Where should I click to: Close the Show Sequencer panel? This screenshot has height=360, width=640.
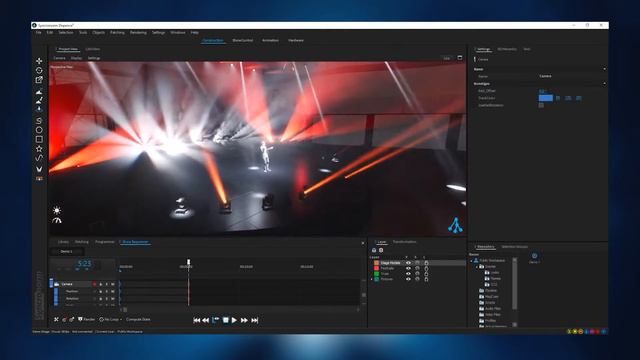[x=363, y=243]
